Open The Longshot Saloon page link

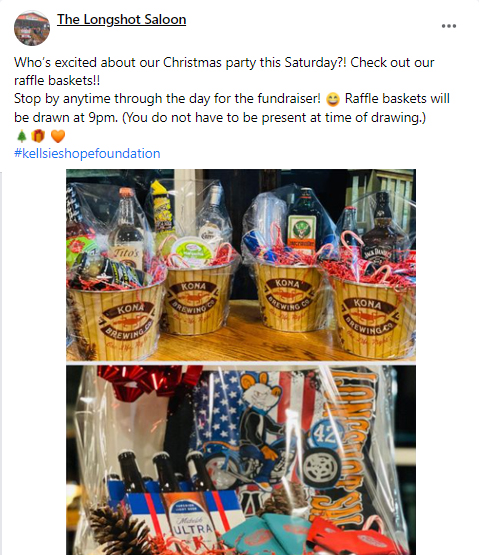click(x=121, y=19)
